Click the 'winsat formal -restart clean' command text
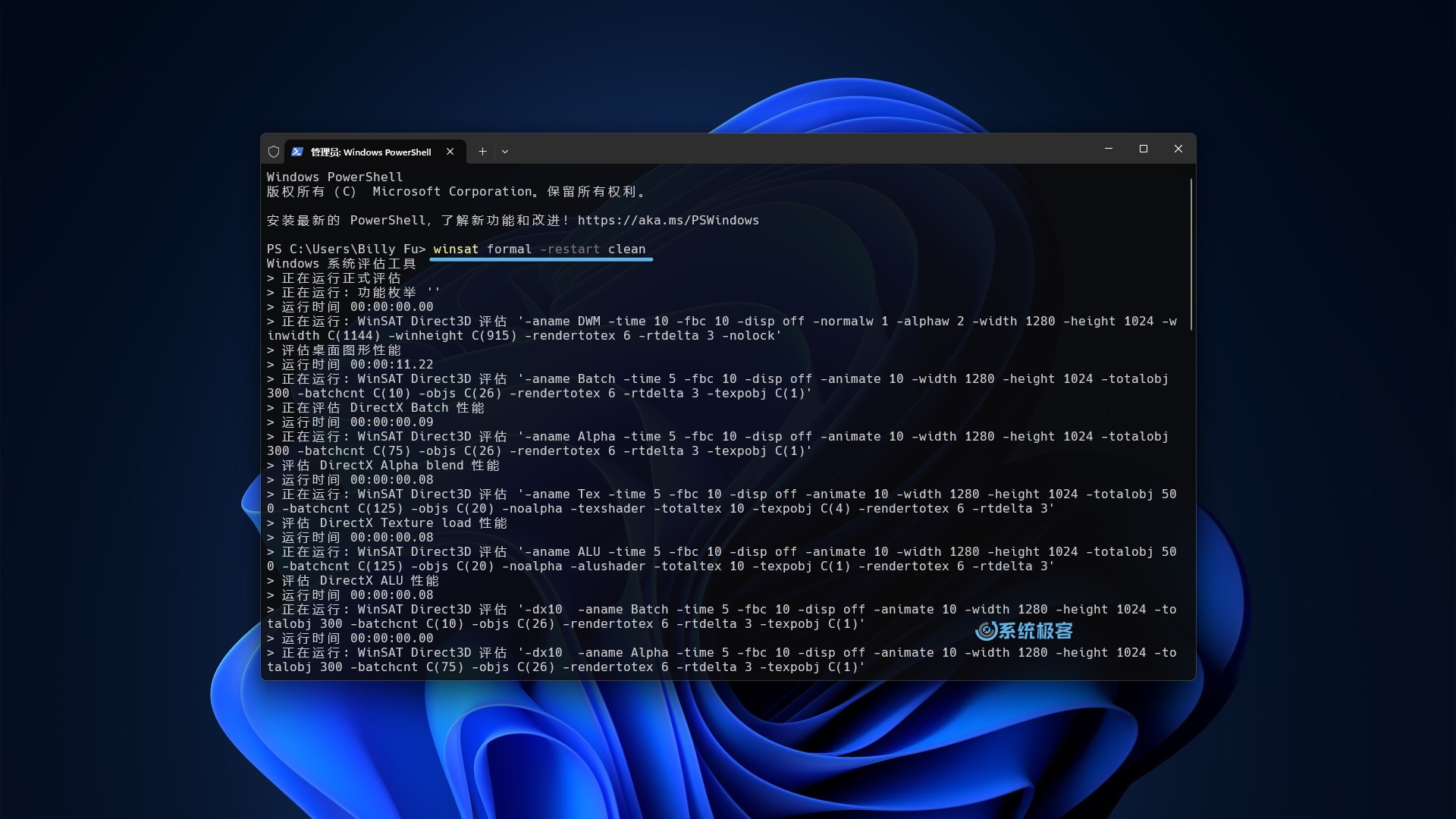Image resolution: width=1456 pixels, height=819 pixels. click(539, 249)
